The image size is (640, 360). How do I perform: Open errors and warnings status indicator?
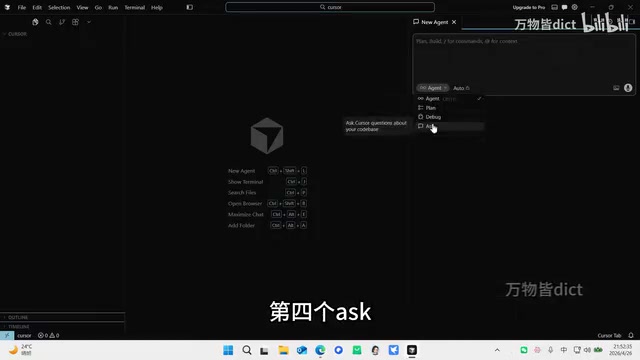click(49, 335)
